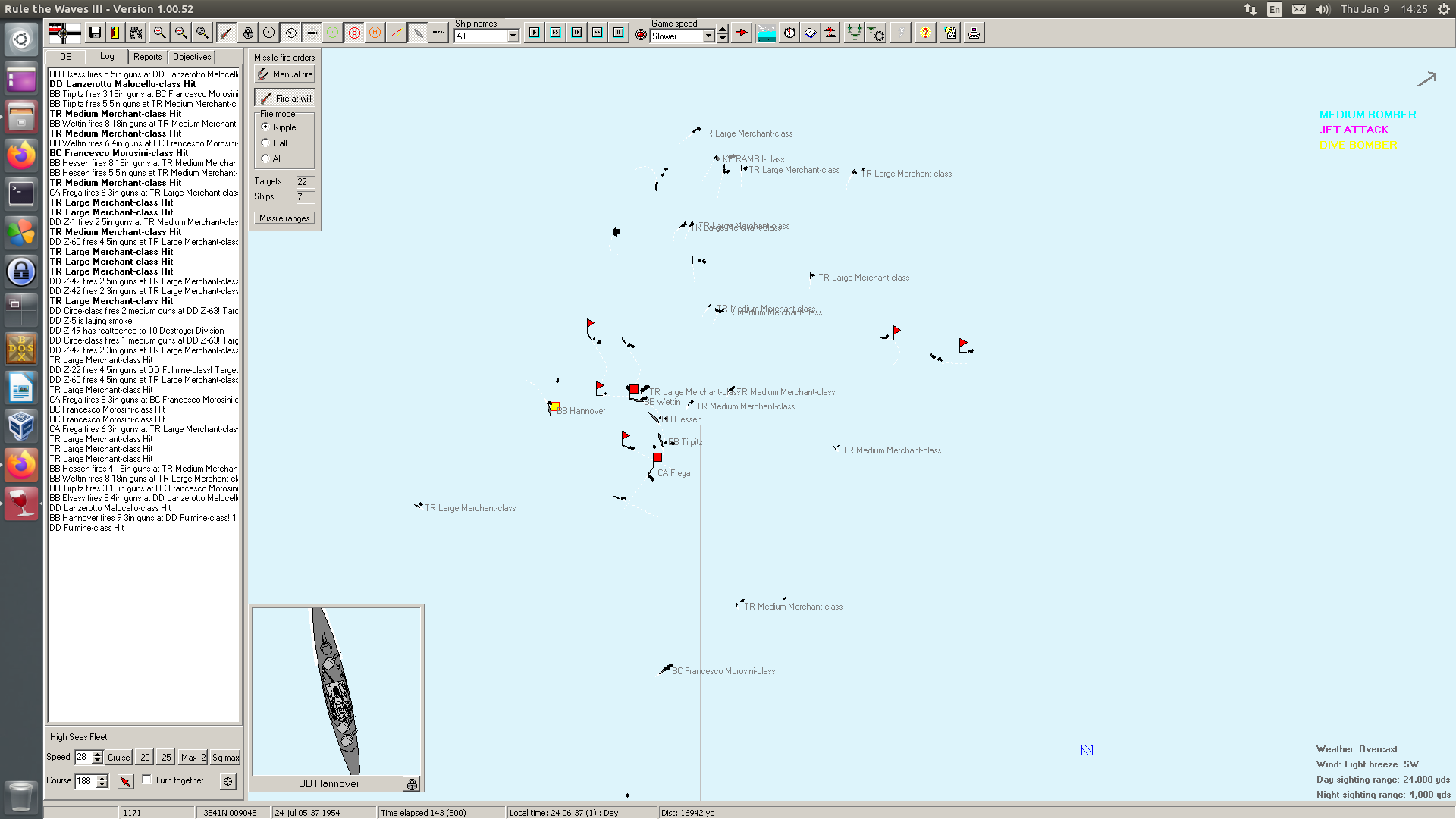Image resolution: width=1456 pixels, height=819 pixels.
Task: Click the Course value input field
Action: pos(86,781)
